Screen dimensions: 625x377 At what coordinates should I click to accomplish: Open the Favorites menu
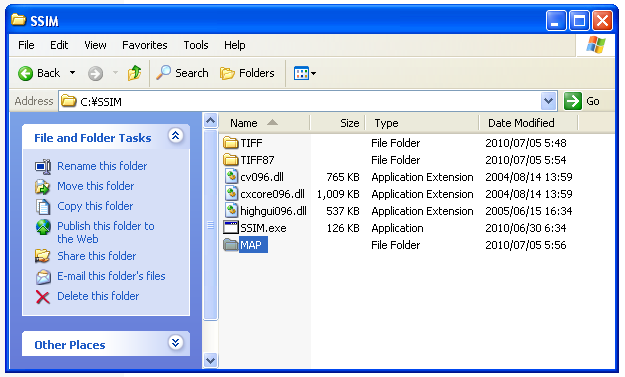pos(145,45)
